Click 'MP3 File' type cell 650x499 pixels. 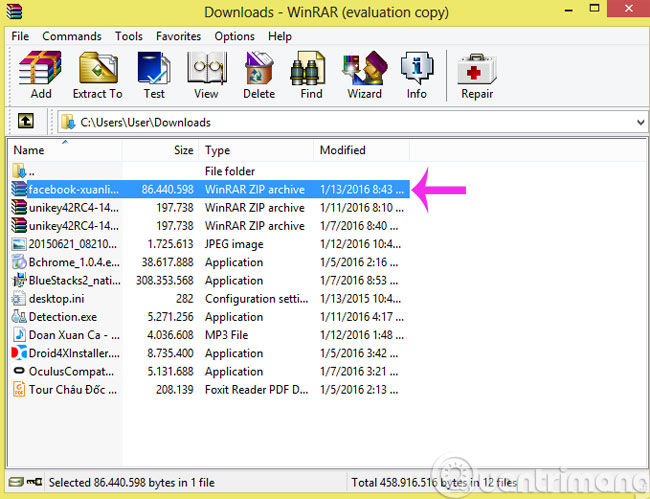(226, 335)
